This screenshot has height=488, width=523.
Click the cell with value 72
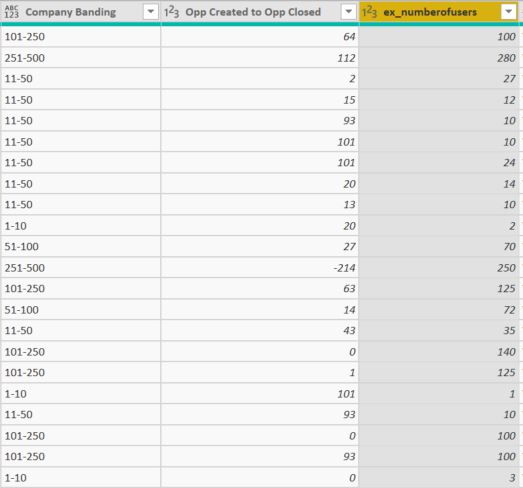[439, 310]
